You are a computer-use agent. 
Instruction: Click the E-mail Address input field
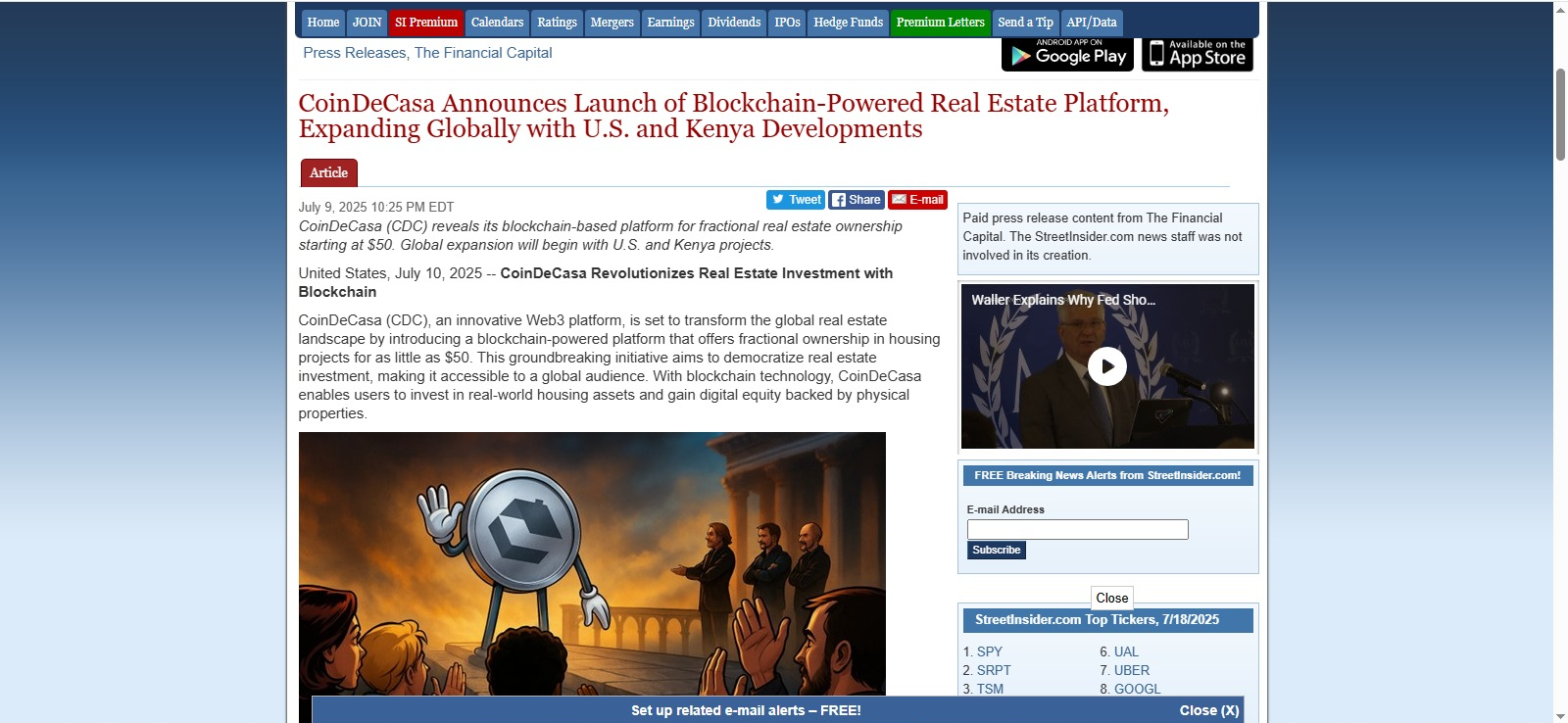coord(1077,530)
